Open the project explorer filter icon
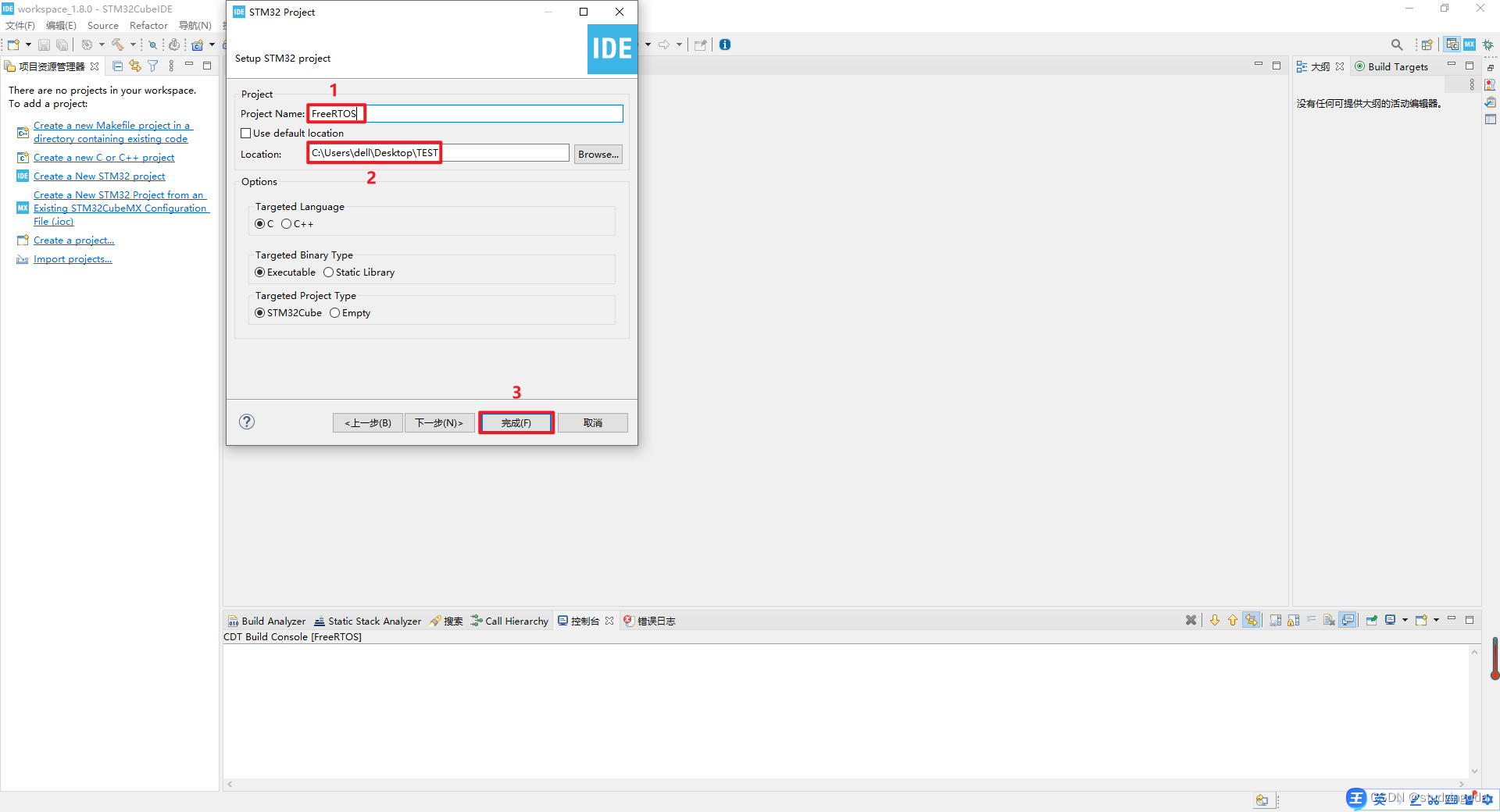This screenshot has height=812, width=1500. pyautogui.click(x=153, y=66)
